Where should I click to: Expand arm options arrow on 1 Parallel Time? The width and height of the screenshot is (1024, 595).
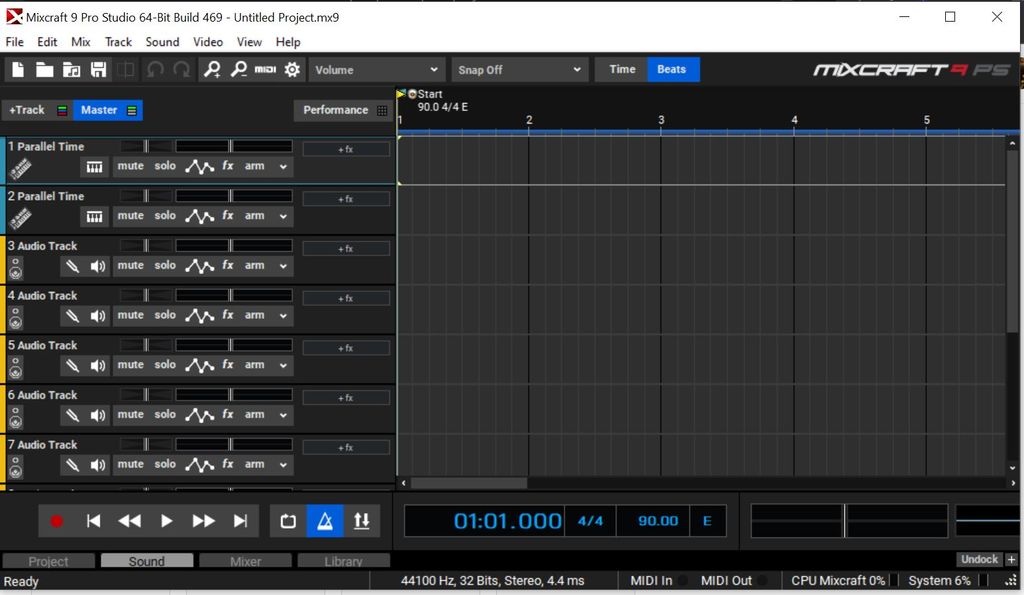point(283,167)
